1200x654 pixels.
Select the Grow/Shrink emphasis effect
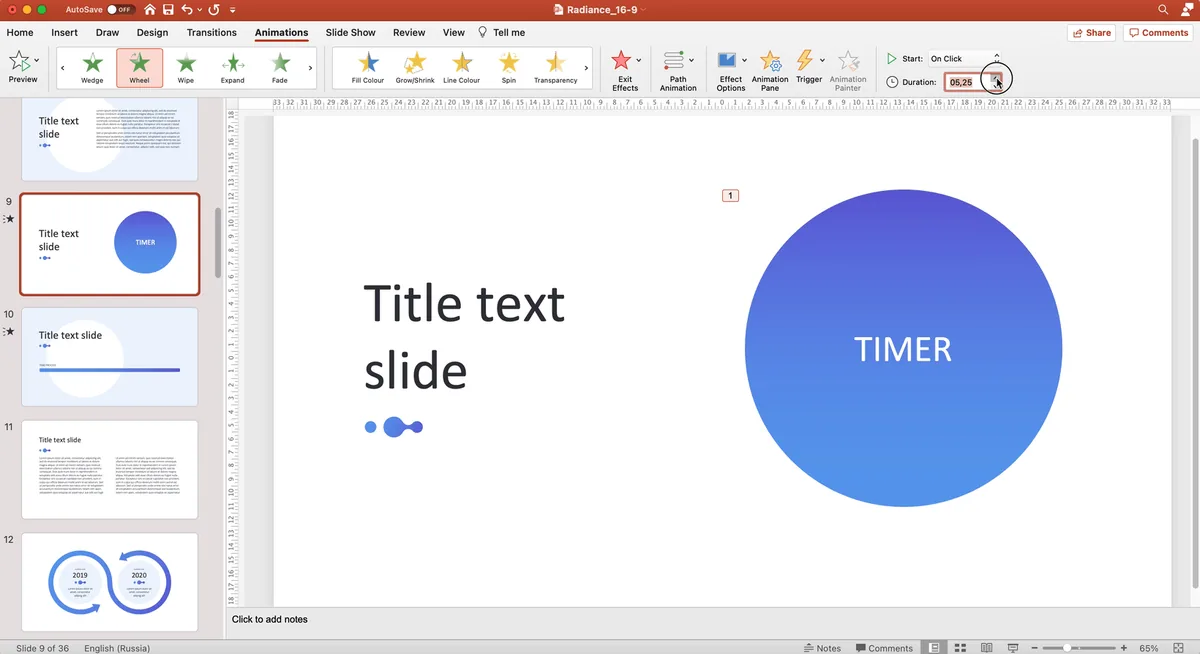pos(415,68)
